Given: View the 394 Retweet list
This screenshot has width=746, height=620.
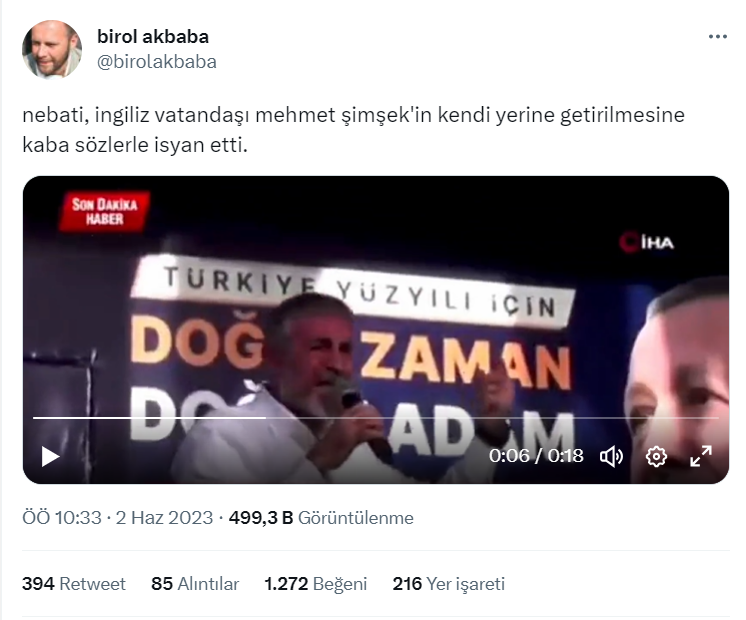Looking at the screenshot, I should 74,584.
